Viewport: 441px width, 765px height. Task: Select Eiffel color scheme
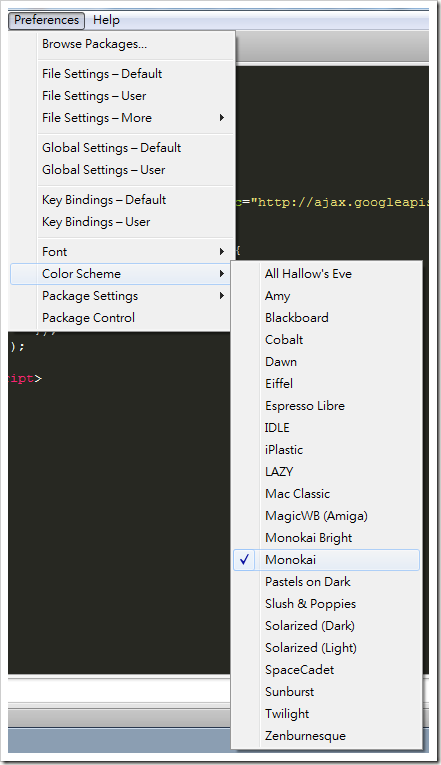(326, 384)
